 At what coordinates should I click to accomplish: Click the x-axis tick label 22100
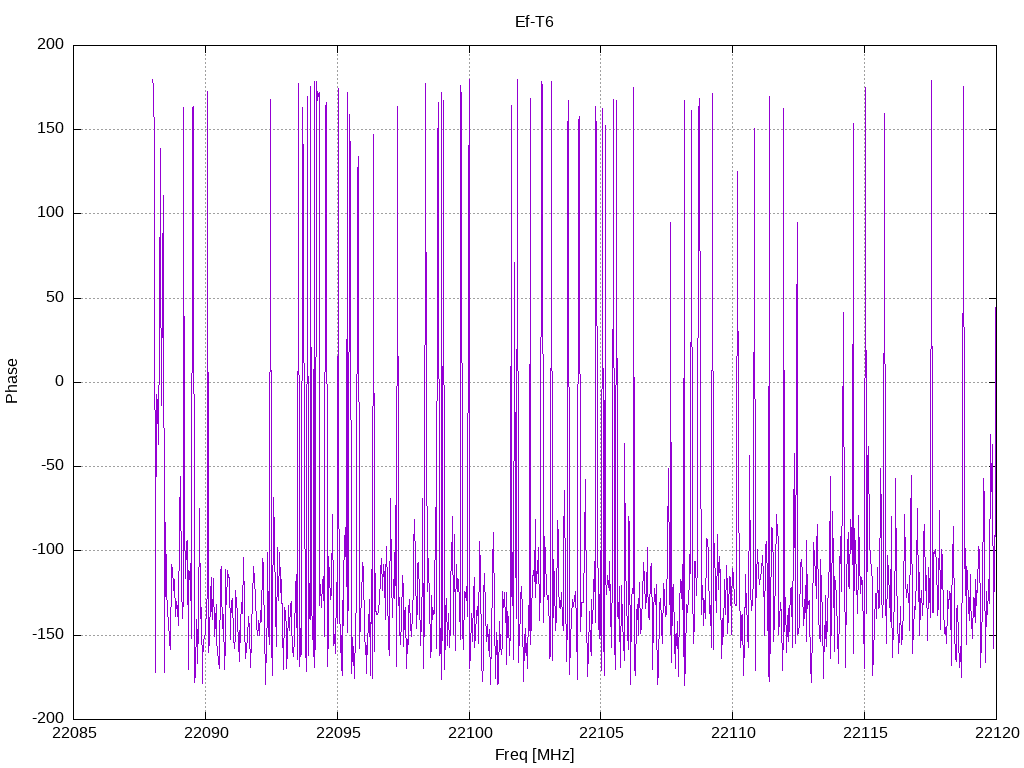coord(470,733)
